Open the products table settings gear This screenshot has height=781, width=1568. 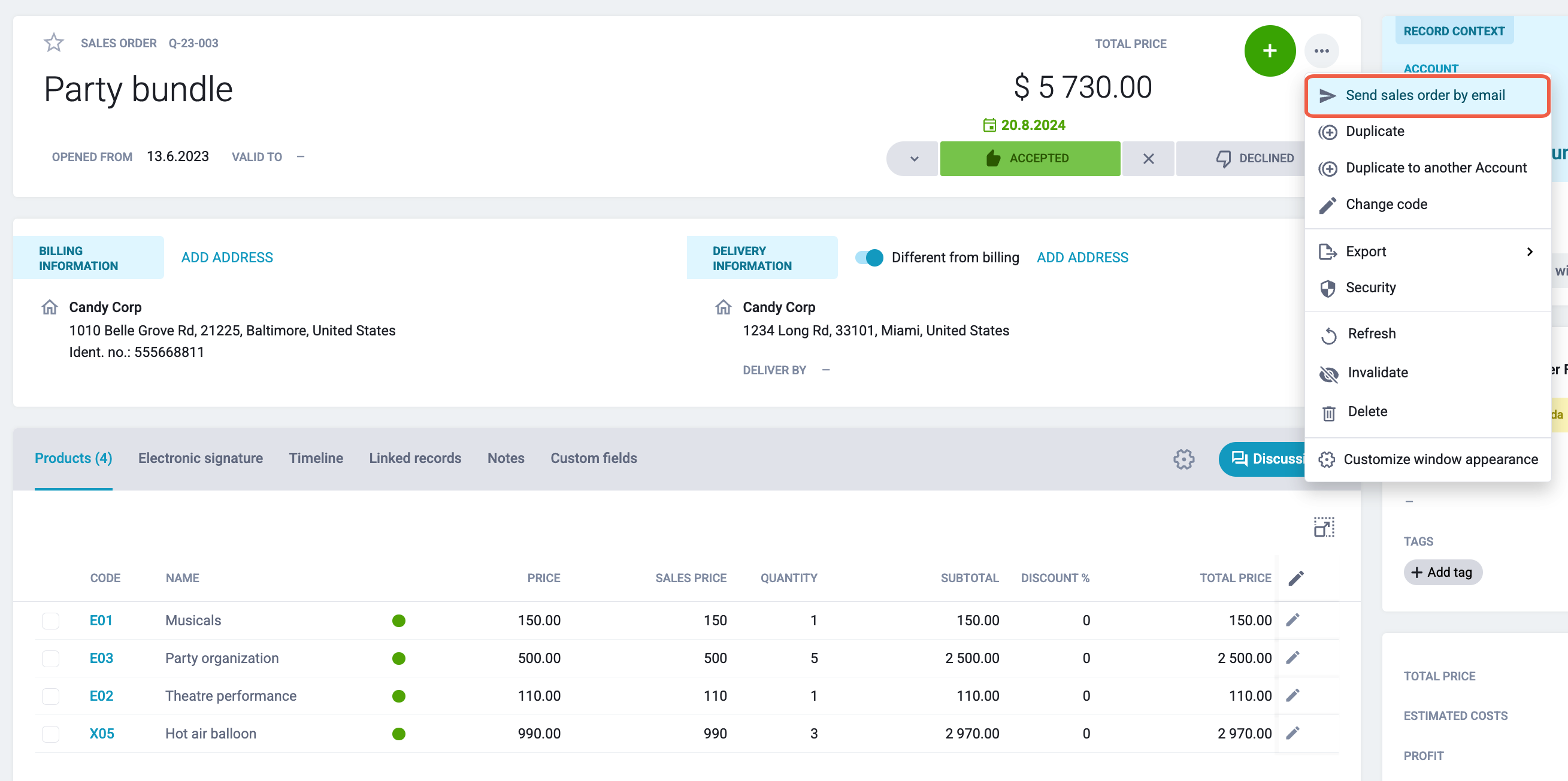(x=1183, y=458)
